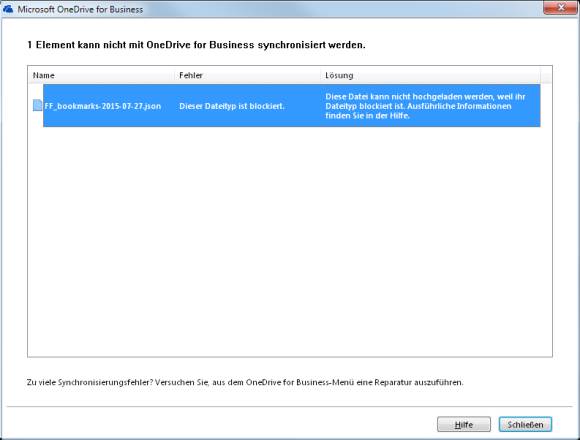Click the blank header segment after Lösung

(546, 75)
